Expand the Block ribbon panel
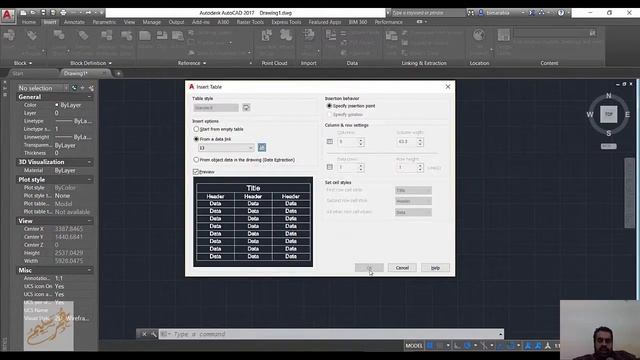This screenshot has width=640, height=360. (x=23, y=63)
